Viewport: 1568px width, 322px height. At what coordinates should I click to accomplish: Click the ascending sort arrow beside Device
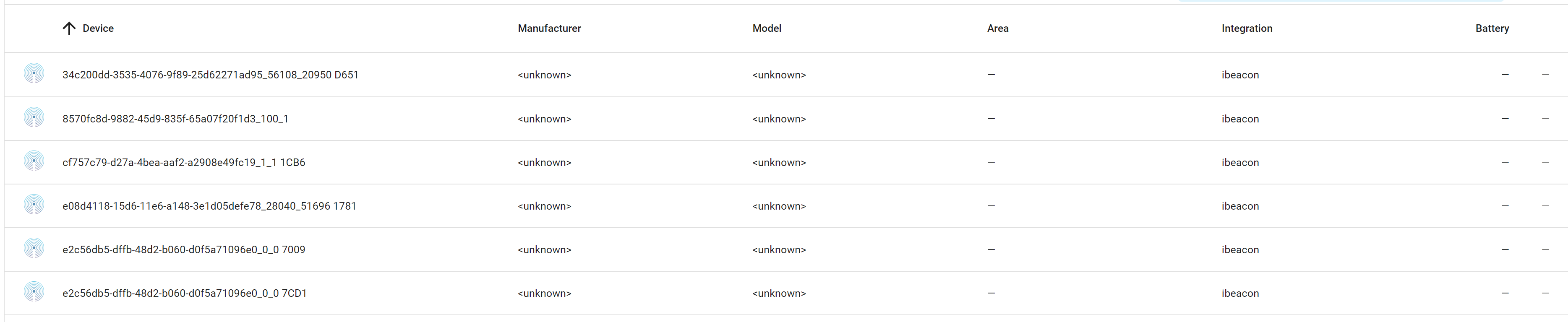pyautogui.click(x=69, y=28)
